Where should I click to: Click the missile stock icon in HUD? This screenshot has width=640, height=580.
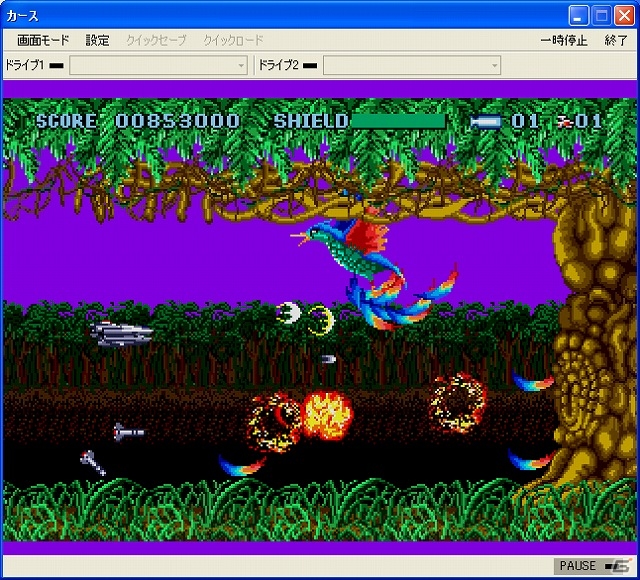click(485, 122)
